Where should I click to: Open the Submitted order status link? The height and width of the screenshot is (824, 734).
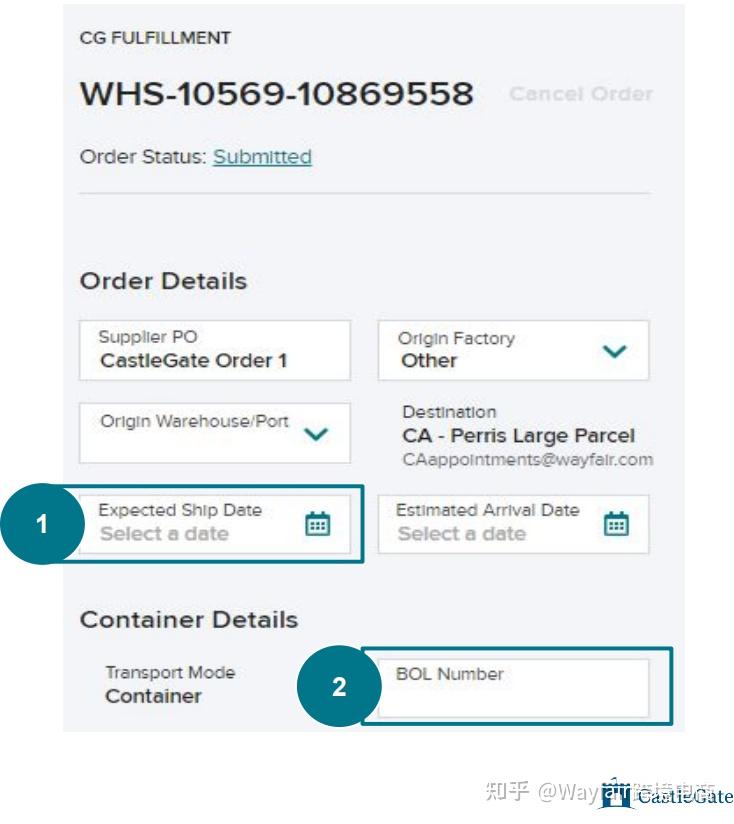(262, 157)
